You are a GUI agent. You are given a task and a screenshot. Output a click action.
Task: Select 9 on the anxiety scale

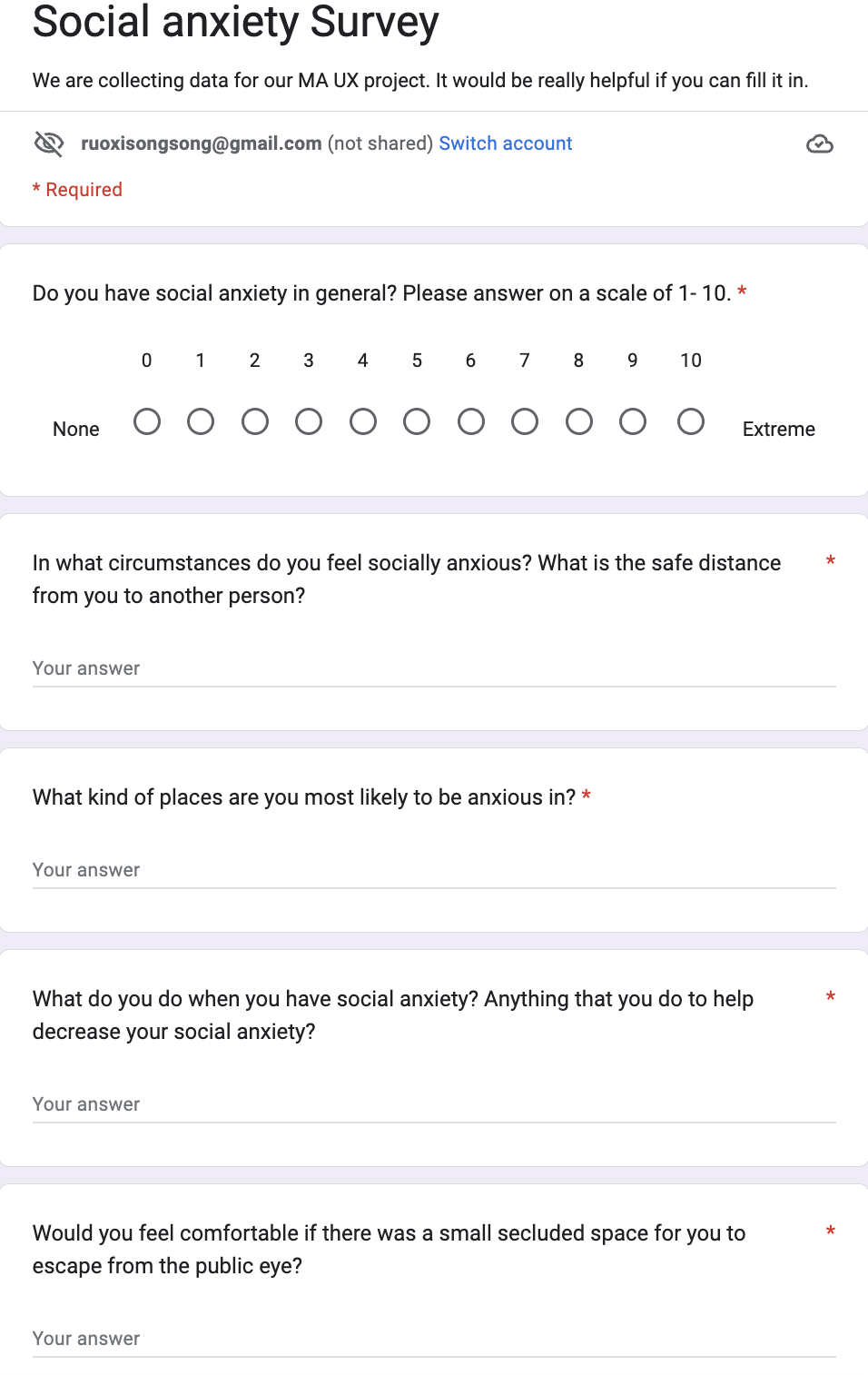tap(633, 421)
